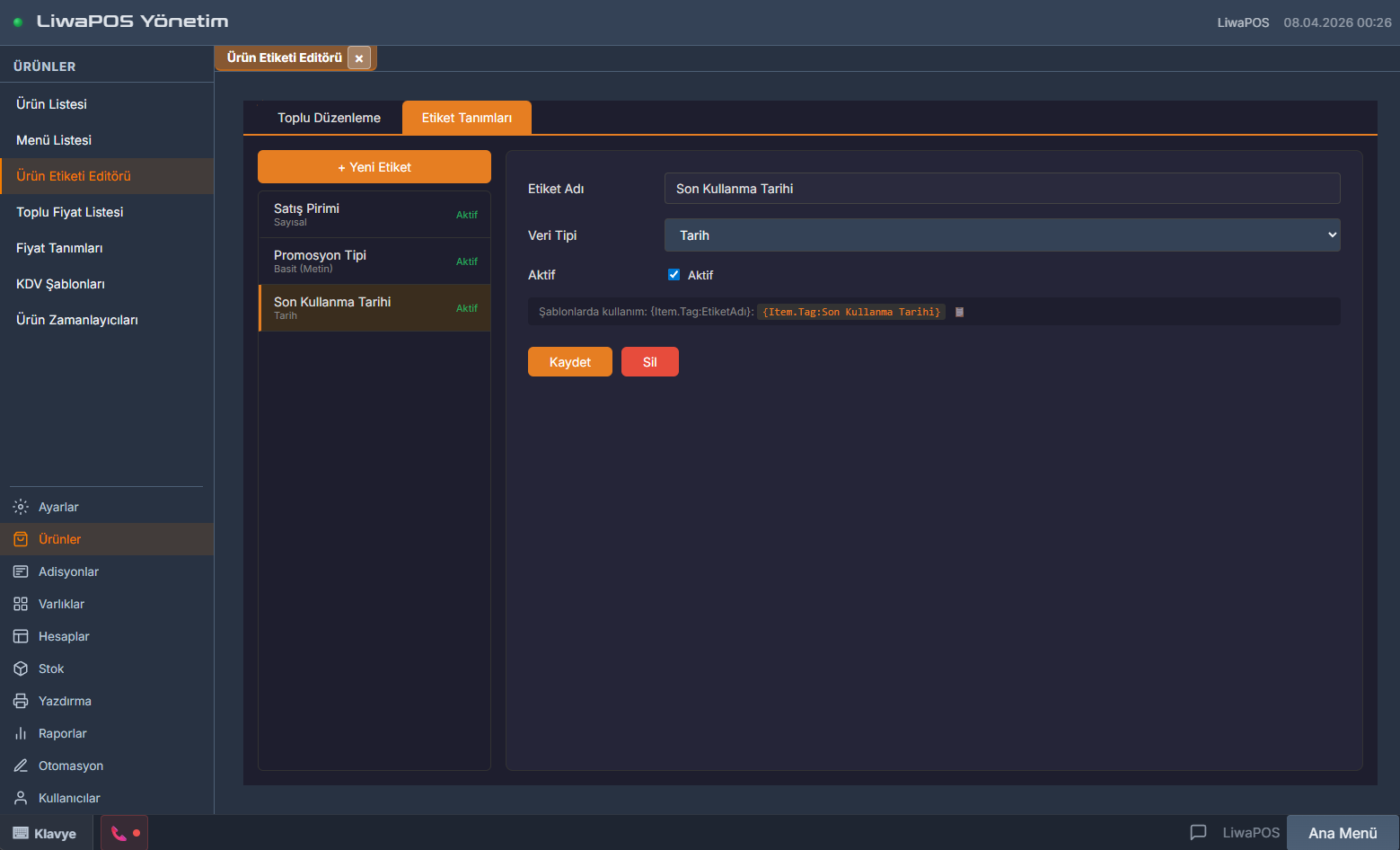Viewport: 1400px width, 850px height.
Task: Copy the template tag with clipboard icon
Action: click(x=959, y=312)
